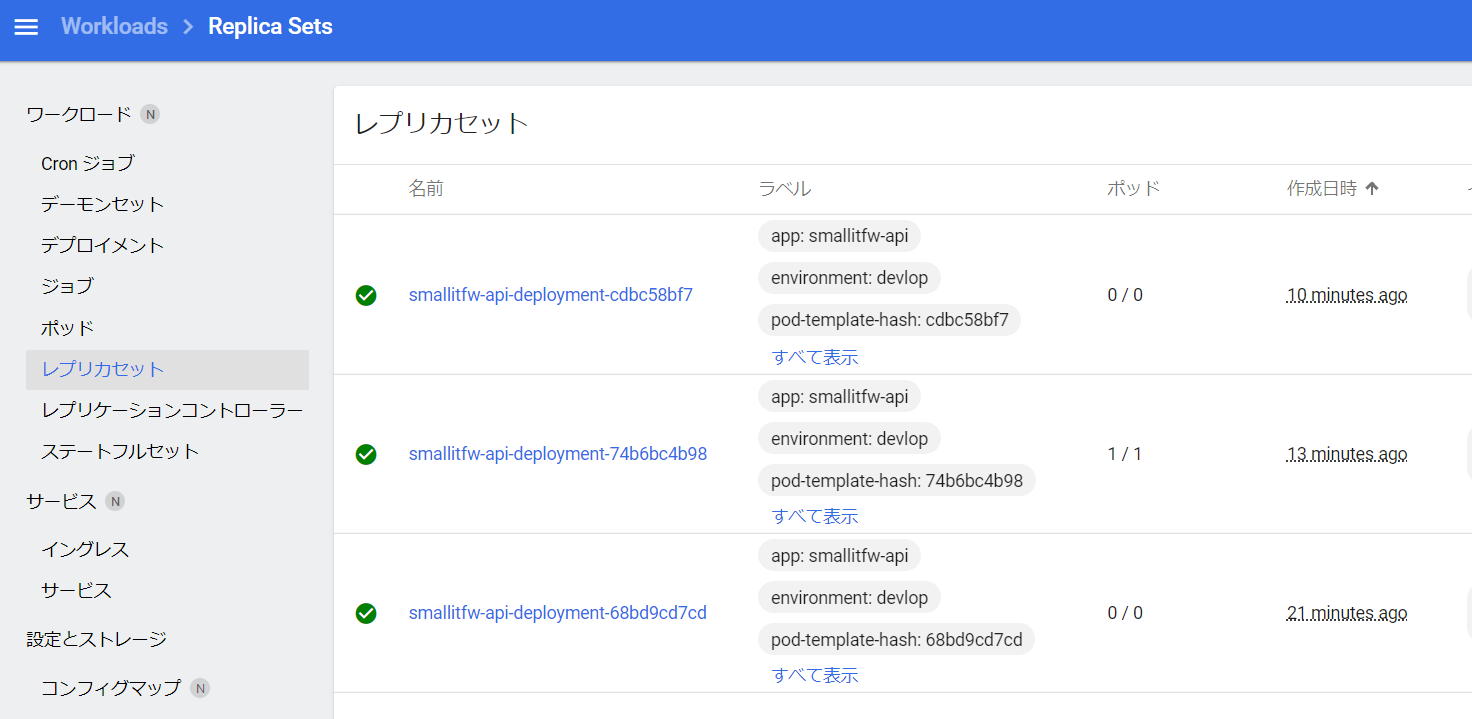Click green status icon for 74b6bc4b98 replica set
The image size is (1472, 719).
pos(366,454)
